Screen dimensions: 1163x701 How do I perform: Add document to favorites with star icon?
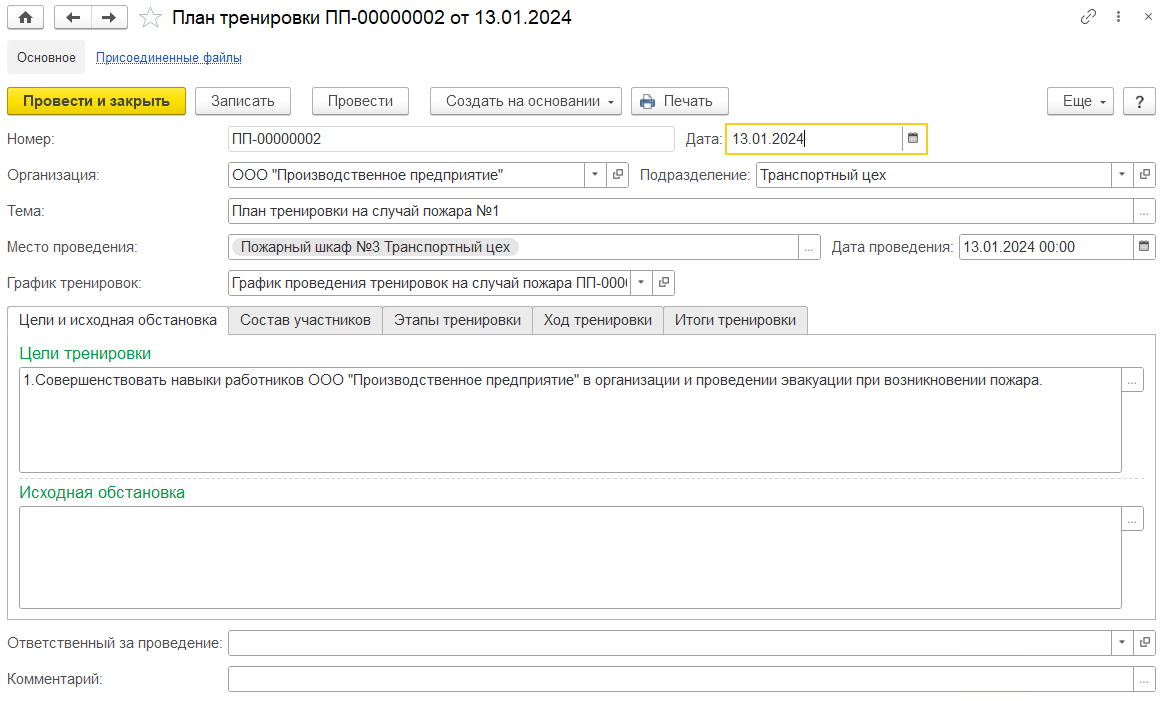pos(150,18)
